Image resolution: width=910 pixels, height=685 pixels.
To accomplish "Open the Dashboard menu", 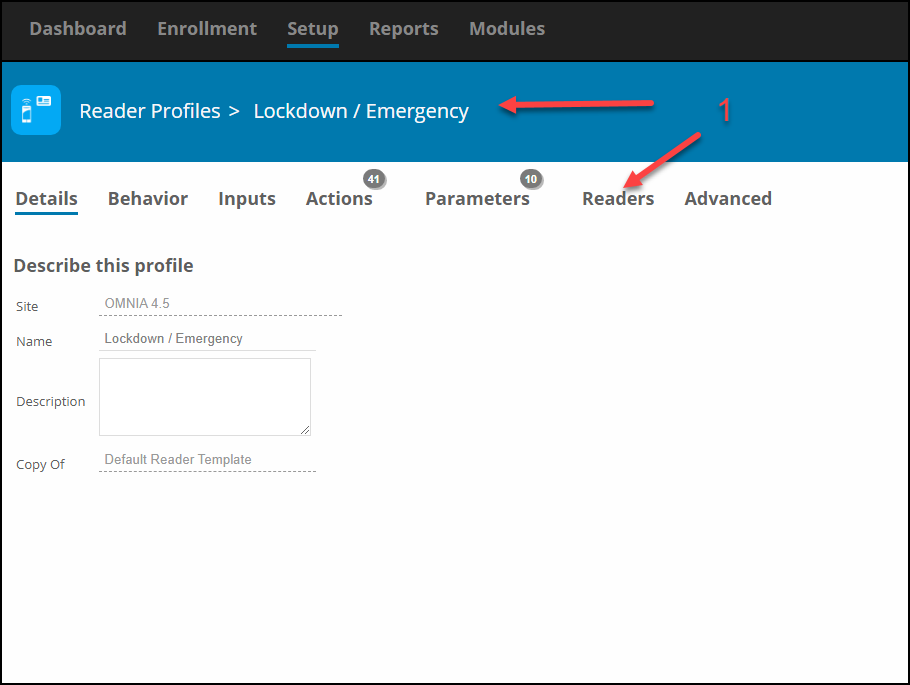I will (78, 28).
